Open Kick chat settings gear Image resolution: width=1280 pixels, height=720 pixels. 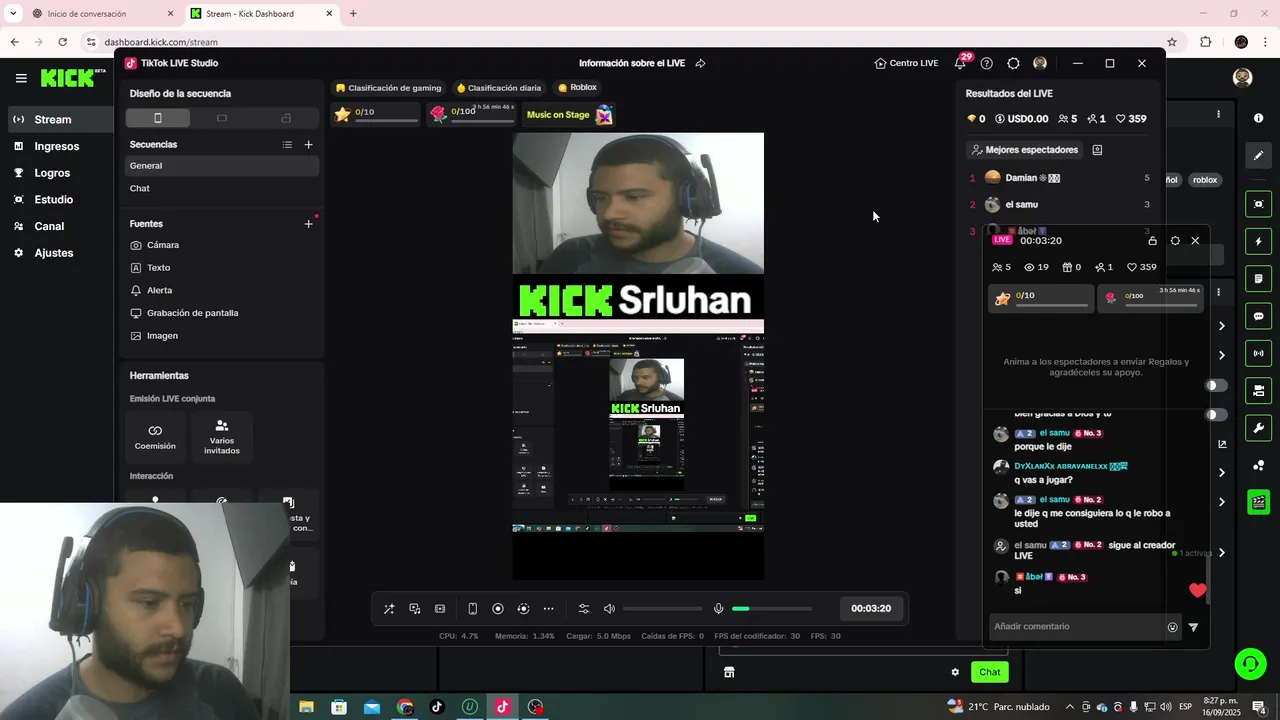tap(955, 672)
